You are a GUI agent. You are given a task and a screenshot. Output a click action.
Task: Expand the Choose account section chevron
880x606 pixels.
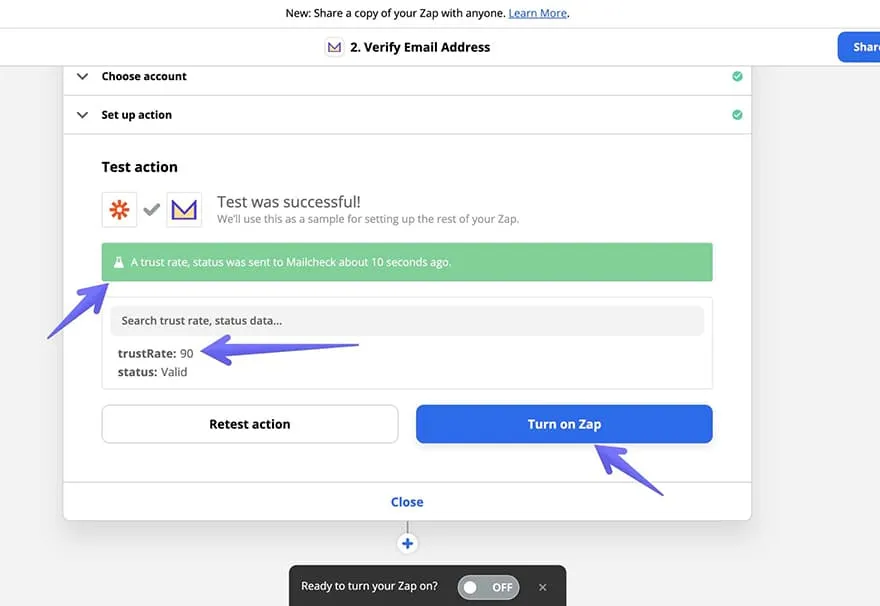tap(82, 76)
